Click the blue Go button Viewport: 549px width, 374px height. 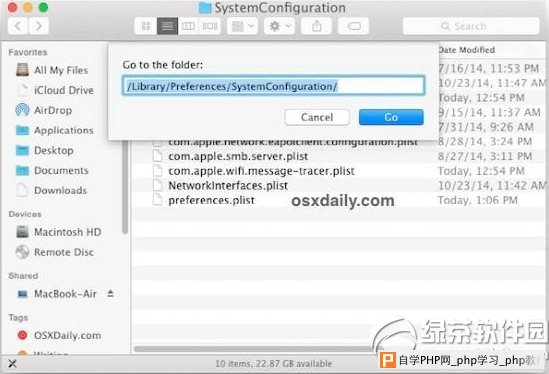pyautogui.click(x=391, y=117)
